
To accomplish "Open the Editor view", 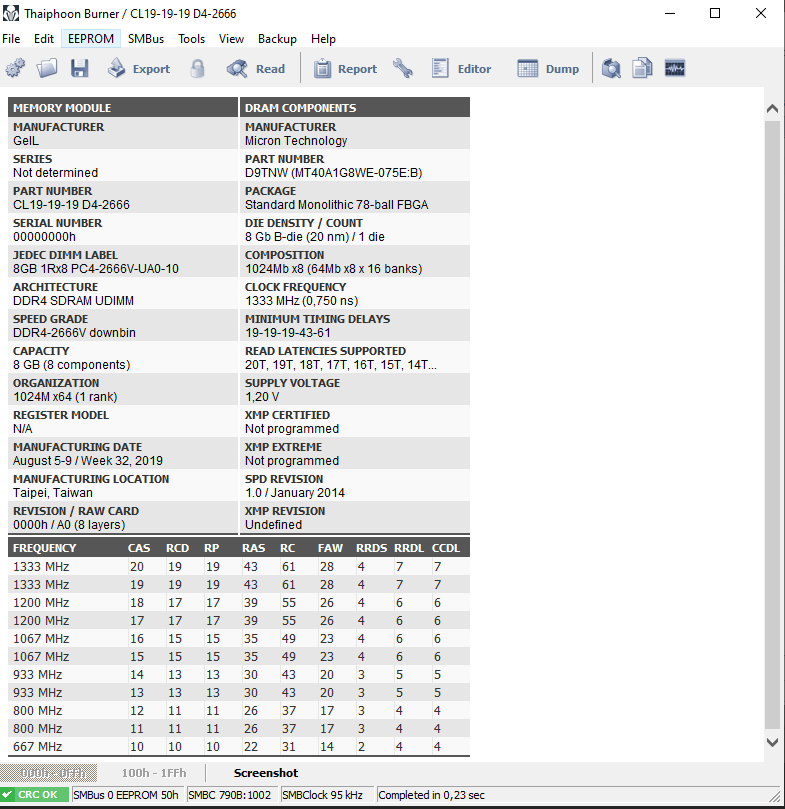I will (461, 69).
